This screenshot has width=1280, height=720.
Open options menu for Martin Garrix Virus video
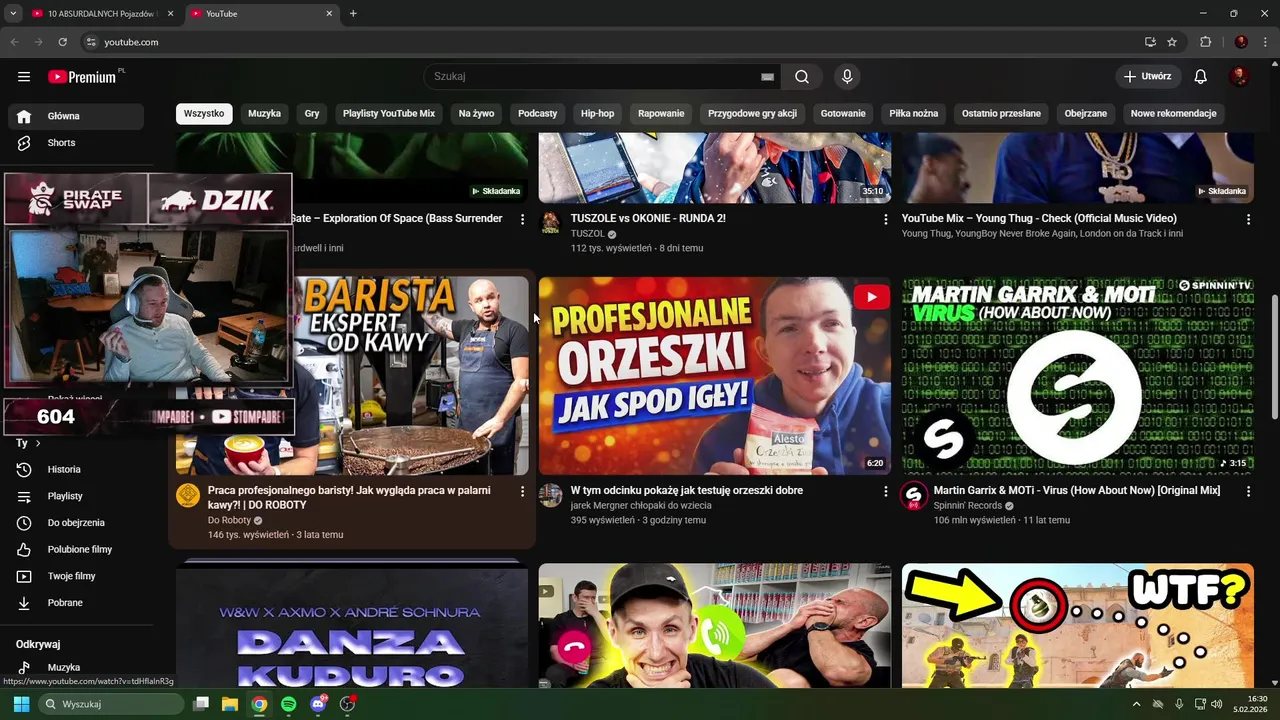click(x=1248, y=491)
